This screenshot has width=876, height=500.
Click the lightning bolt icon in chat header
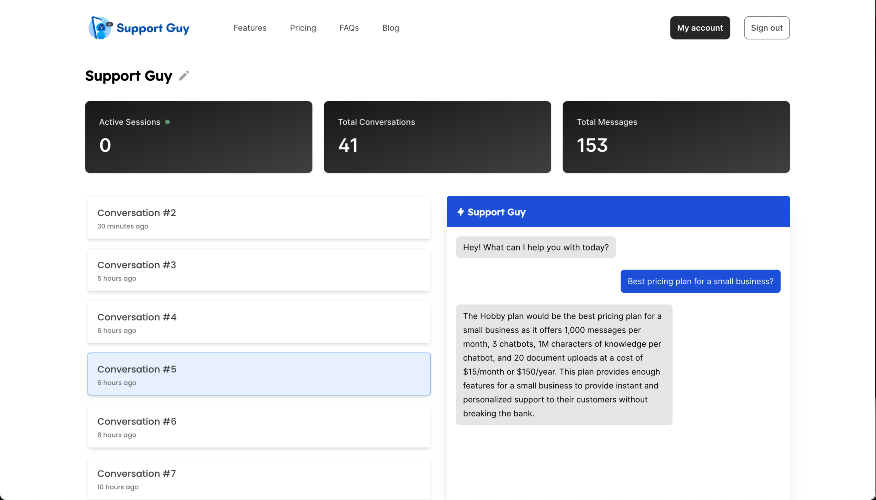click(x=461, y=212)
